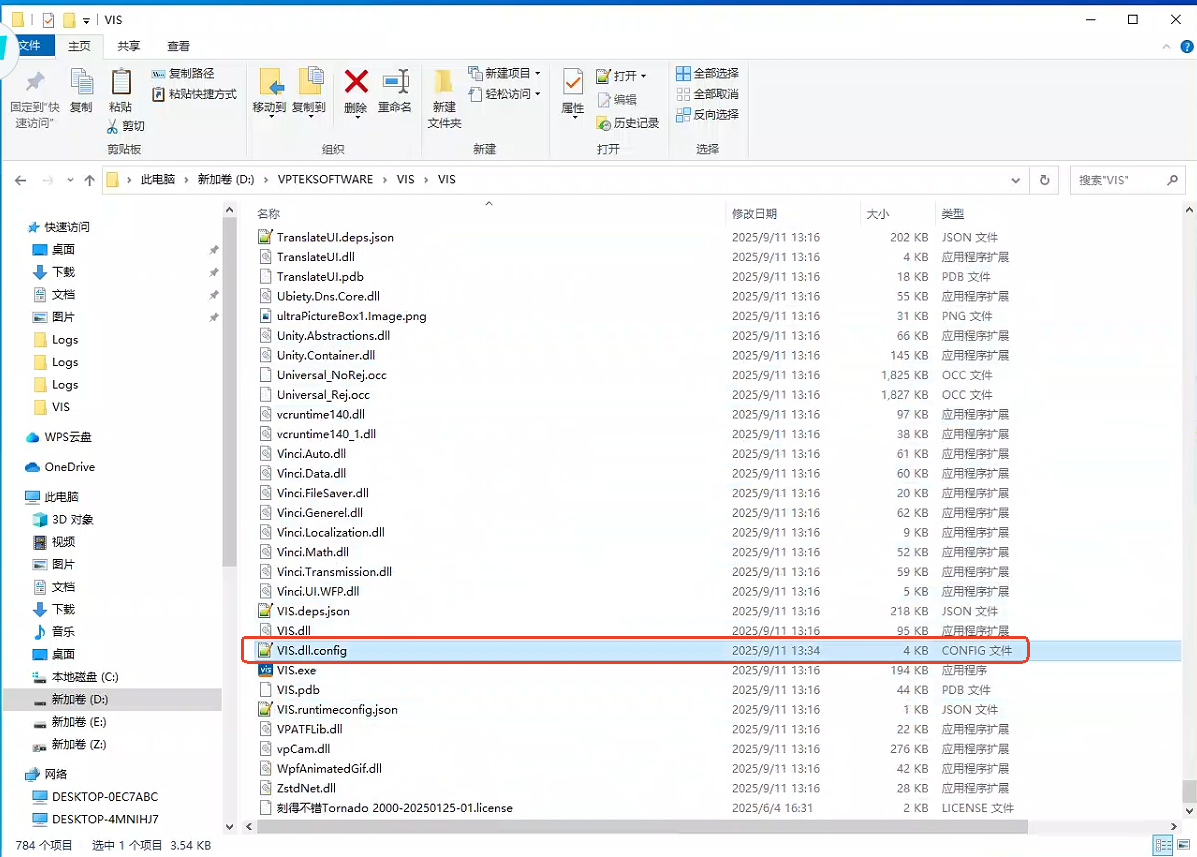
Task: Click the refresh icon beside address bar
Action: pos(1045,180)
